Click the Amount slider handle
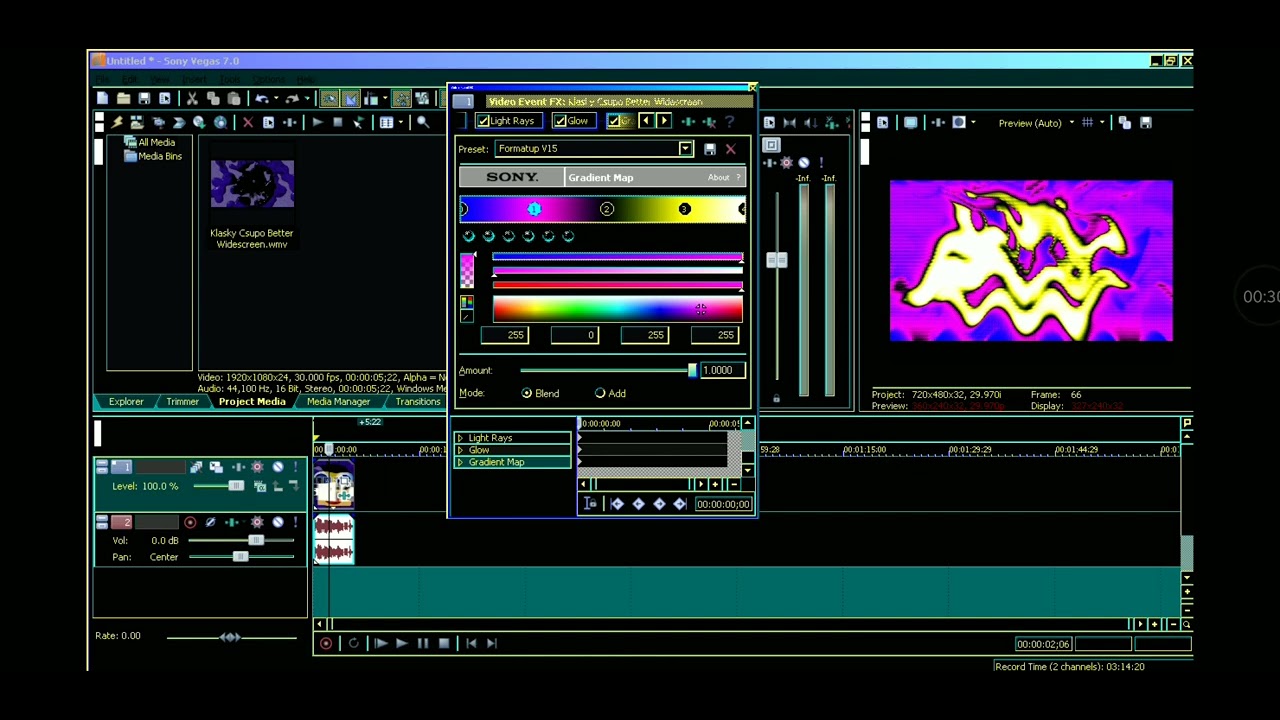Viewport: 1280px width, 720px height. 692,370
